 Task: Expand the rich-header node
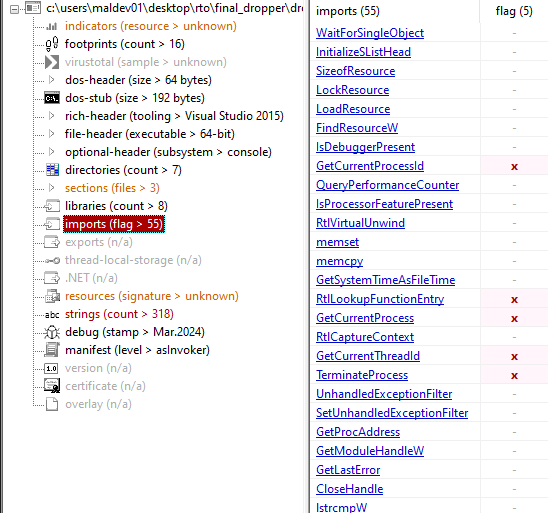pos(51,116)
